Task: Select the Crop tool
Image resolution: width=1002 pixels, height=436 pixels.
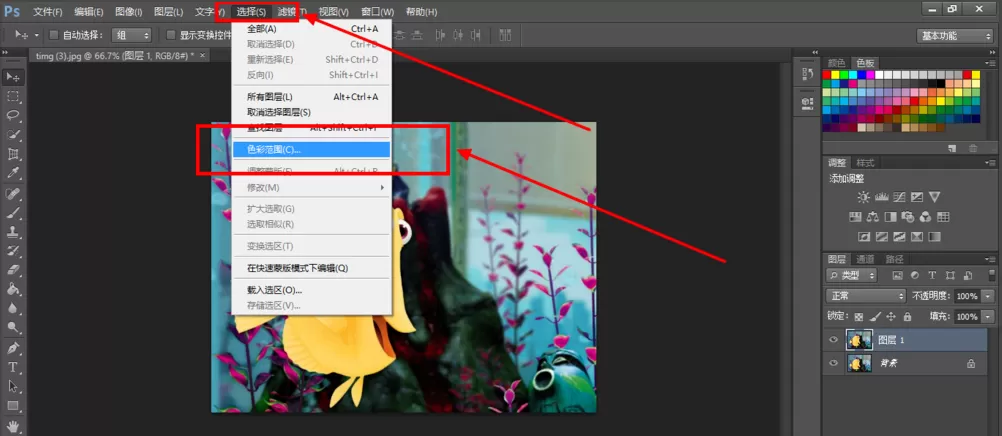Action: tap(13, 154)
